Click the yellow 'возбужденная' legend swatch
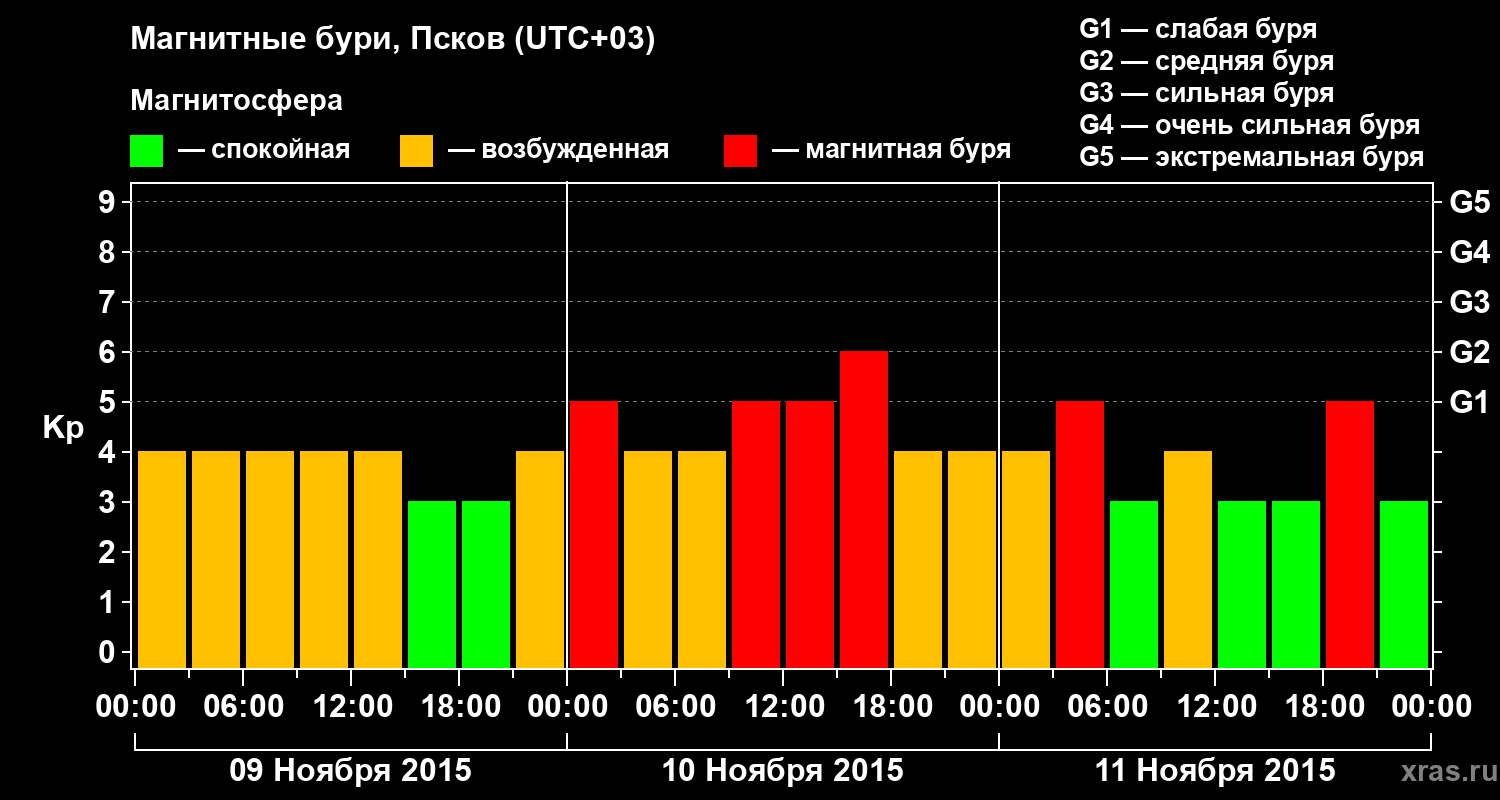Image resolution: width=1500 pixels, height=800 pixels. (x=416, y=151)
